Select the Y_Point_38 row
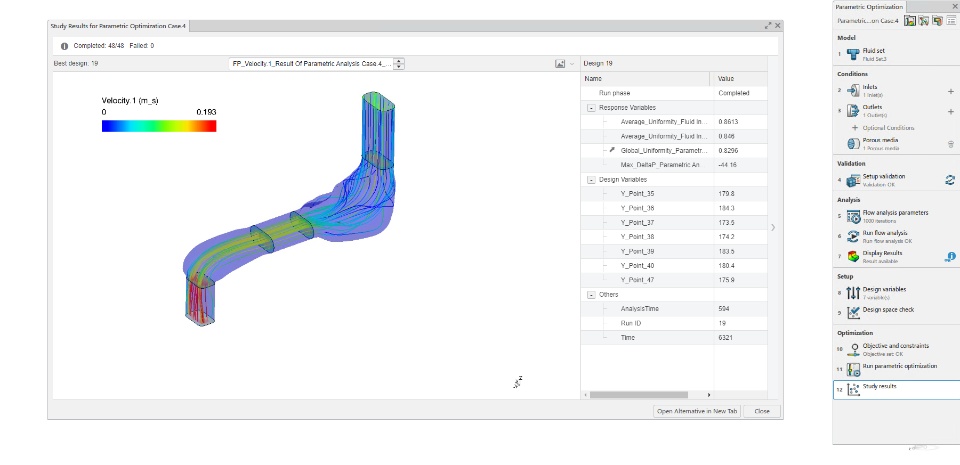 click(x=674, y=237)
